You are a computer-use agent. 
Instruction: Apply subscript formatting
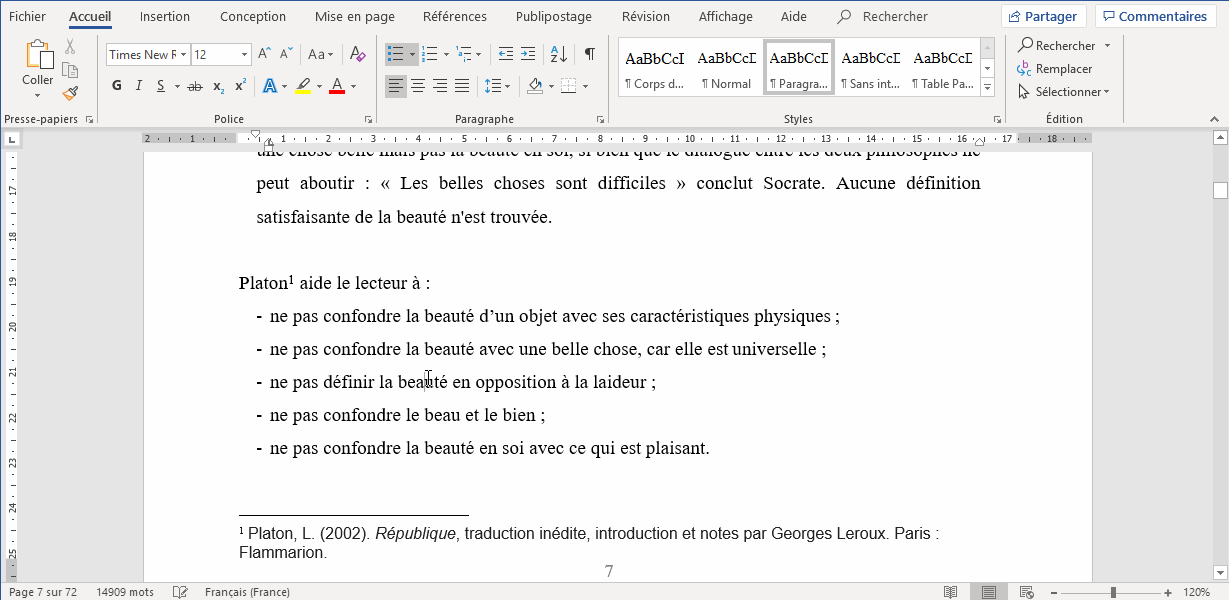218,86
